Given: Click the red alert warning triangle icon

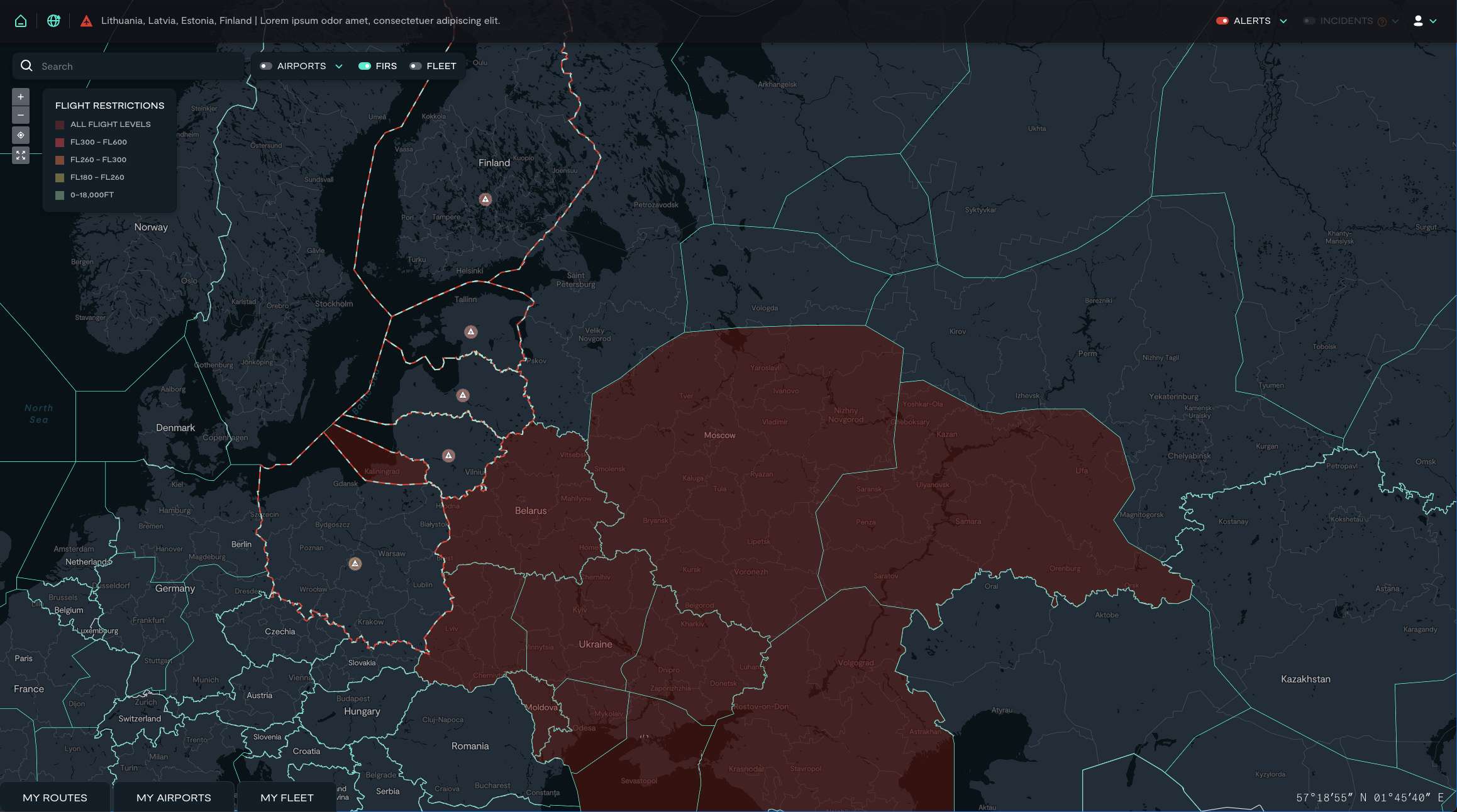Looking at the screenshot, I should point(87,21).
